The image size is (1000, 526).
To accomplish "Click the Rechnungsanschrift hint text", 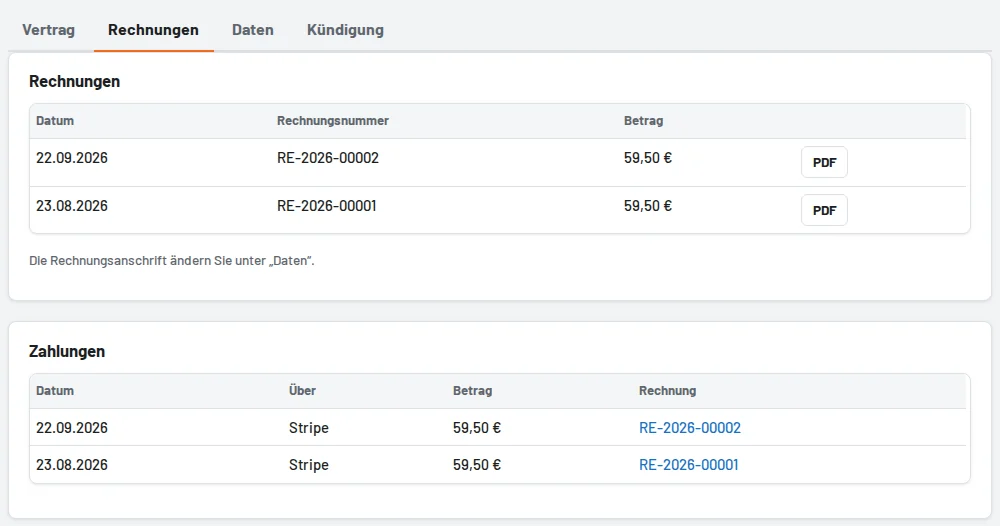I will click(172, 261).
